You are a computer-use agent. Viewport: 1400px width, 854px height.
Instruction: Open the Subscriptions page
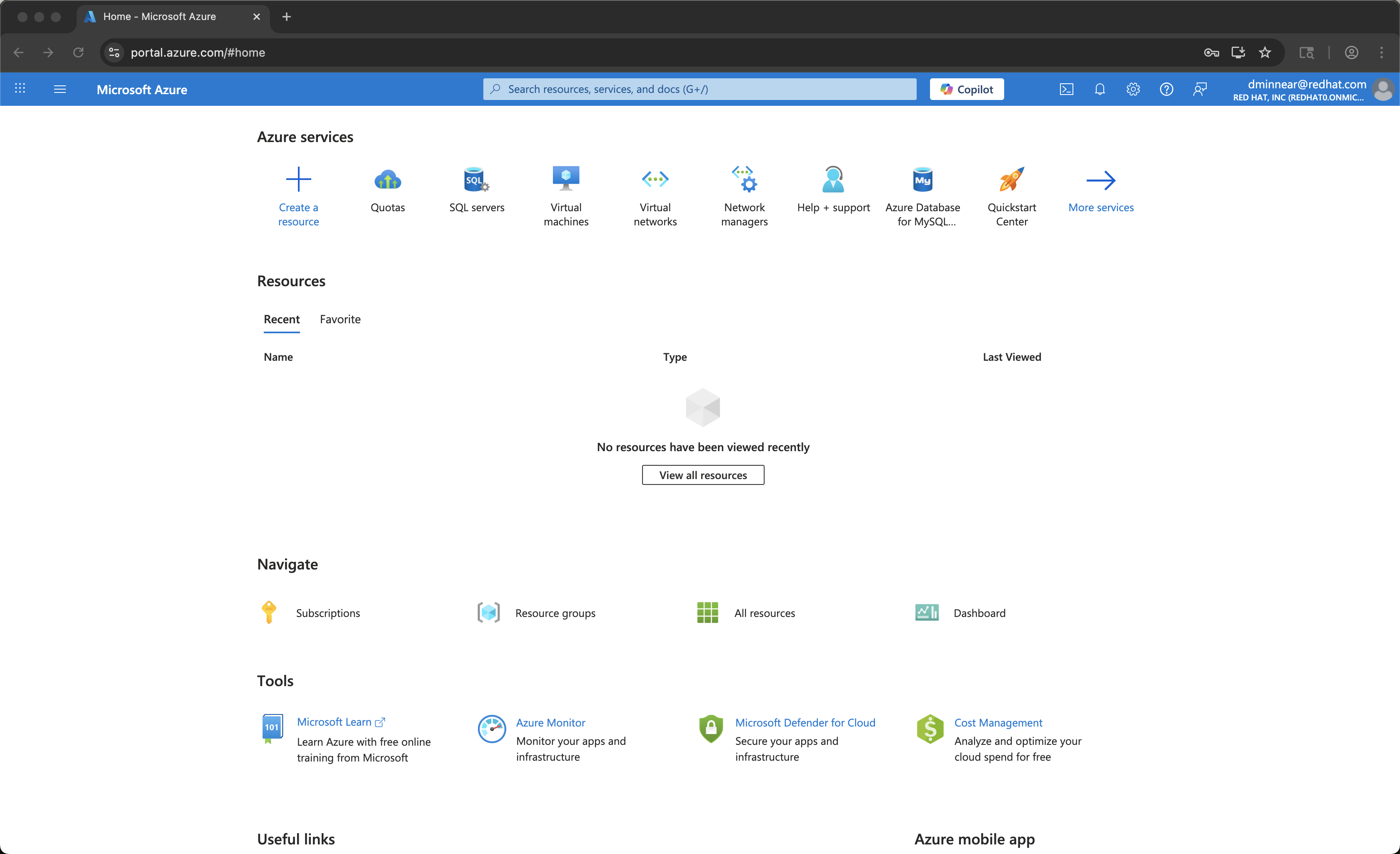pos(328,612)
